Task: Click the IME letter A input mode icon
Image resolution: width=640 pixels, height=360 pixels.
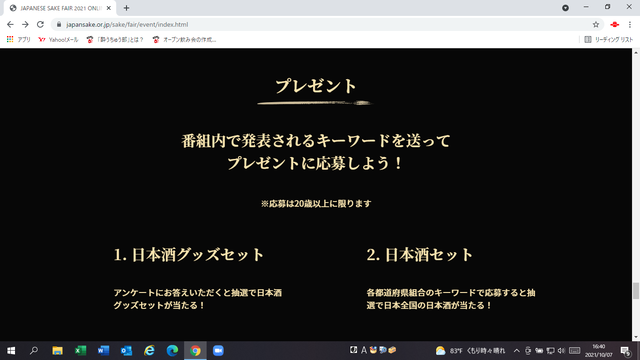Action: point(364,350)
